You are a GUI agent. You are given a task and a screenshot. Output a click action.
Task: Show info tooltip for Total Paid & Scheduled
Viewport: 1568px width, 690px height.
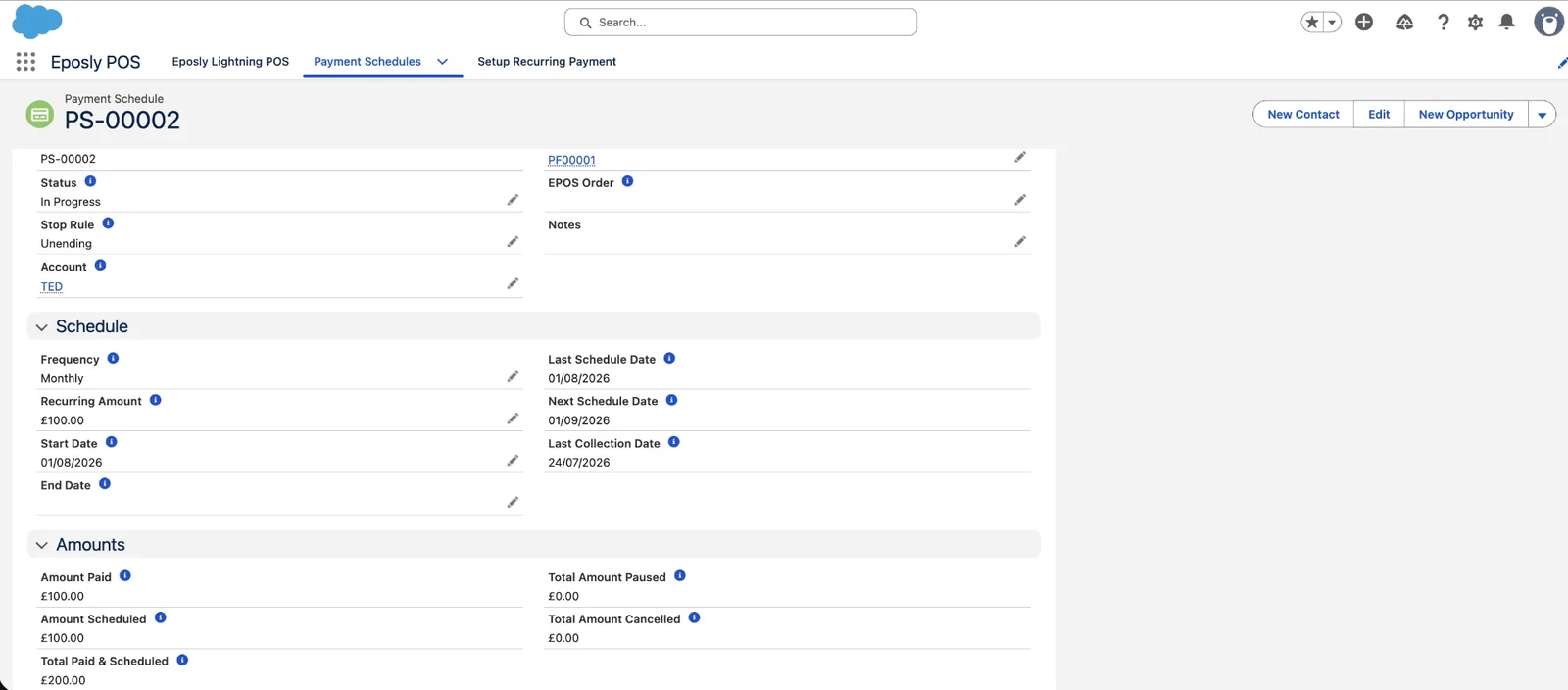(x=182, y=660)
